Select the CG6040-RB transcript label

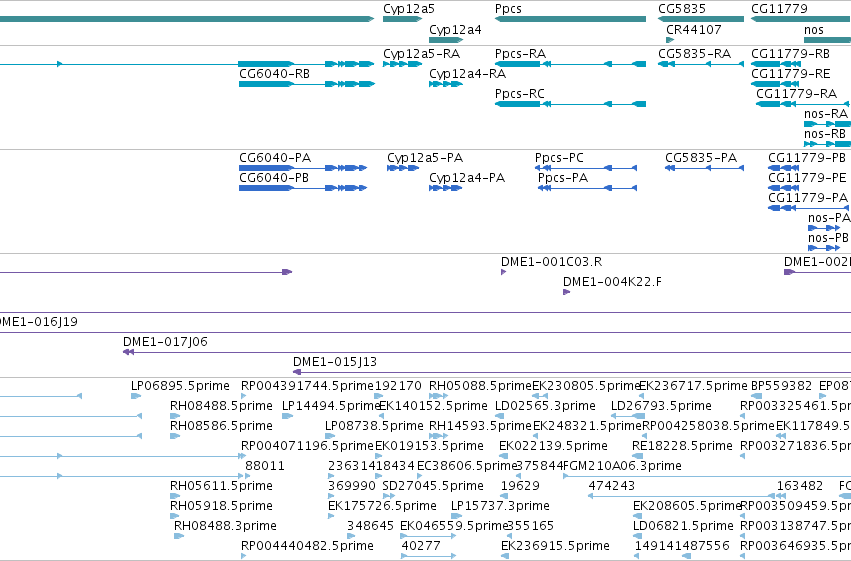(x=274, y=74)
